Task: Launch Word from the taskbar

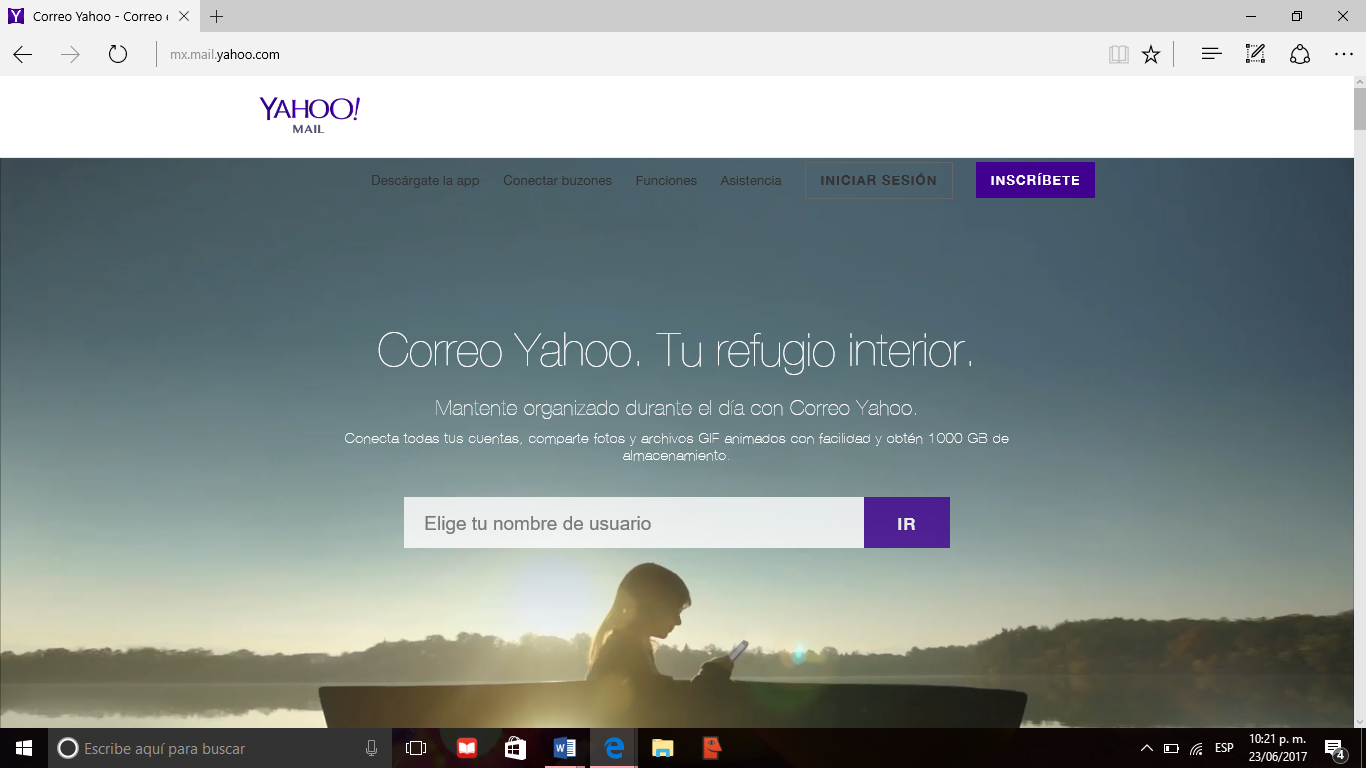Action: click(x=563, y=747)
